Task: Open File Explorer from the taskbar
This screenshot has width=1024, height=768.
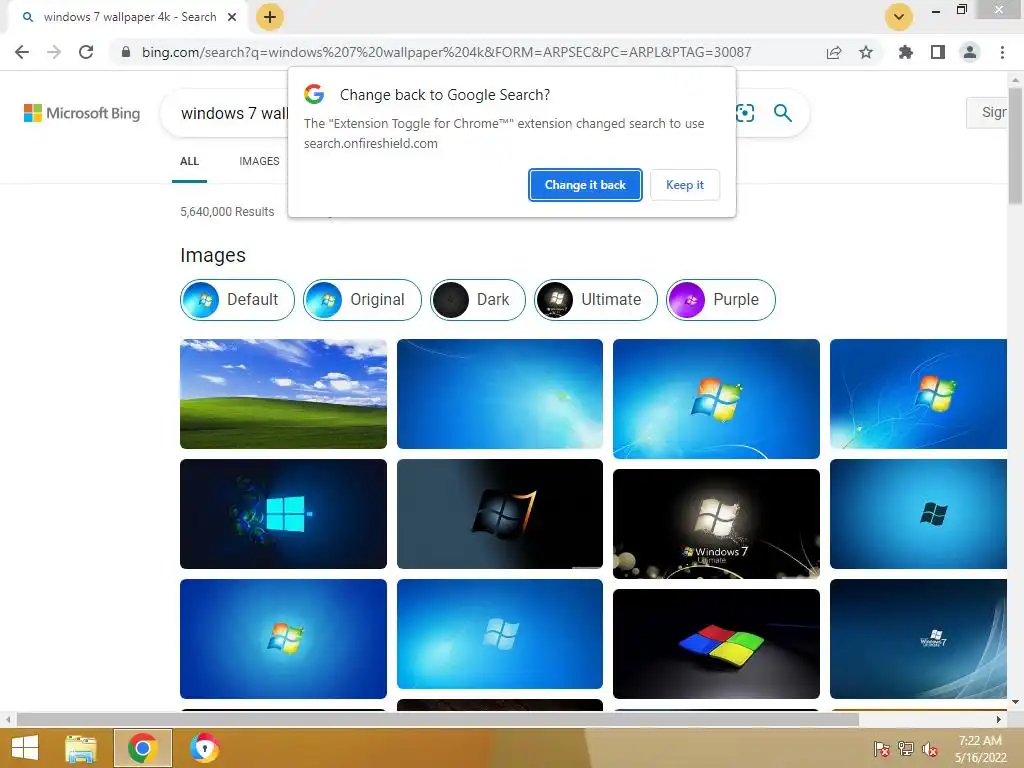Action: [81, 748]
